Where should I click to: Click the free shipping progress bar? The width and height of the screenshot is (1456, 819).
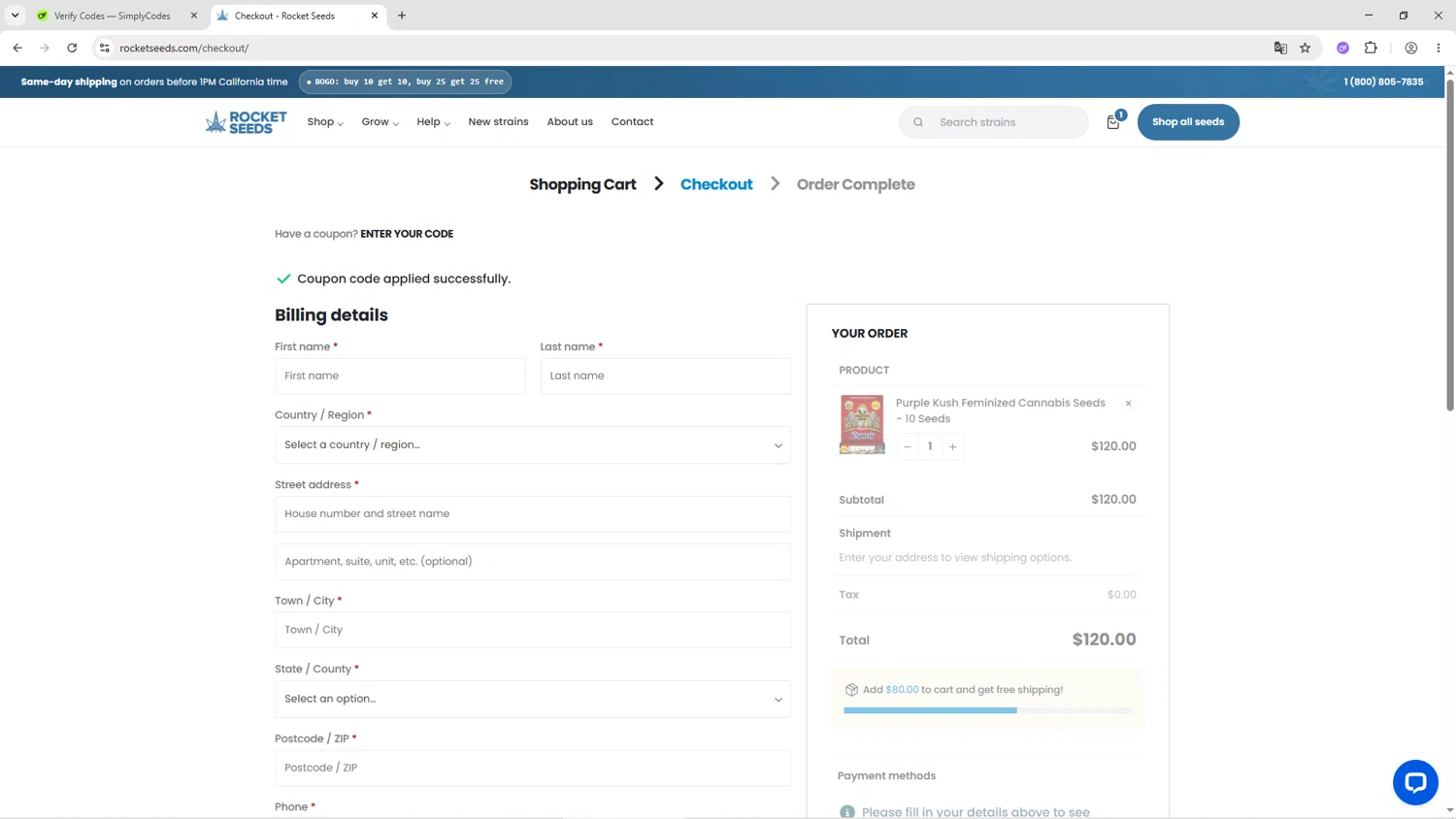tap(988, 710)
